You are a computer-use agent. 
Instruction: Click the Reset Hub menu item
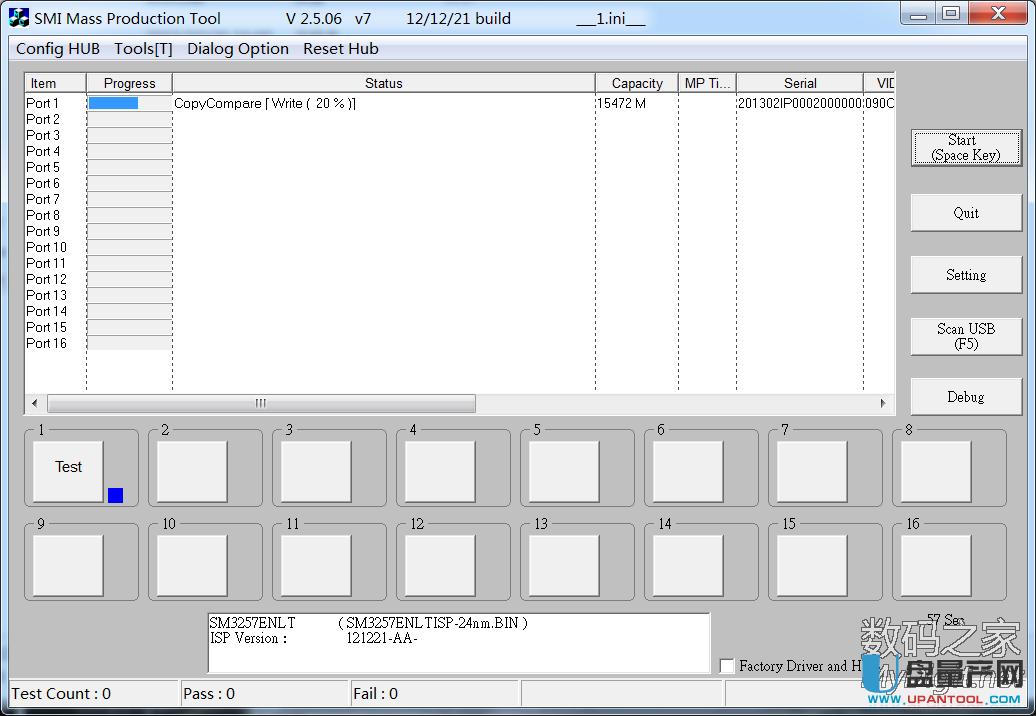[x=341, y=49]
